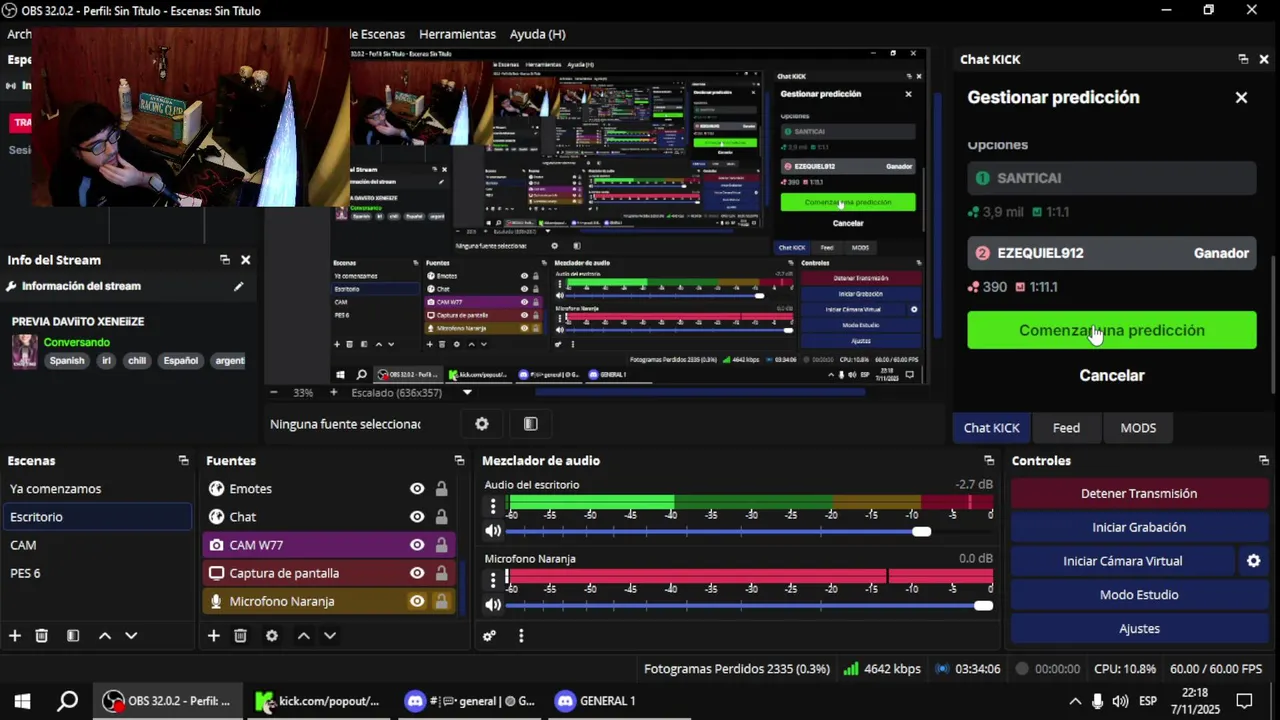Open the Herramientas menu
This screenshot has width=1280, height=720.
(457, 34)
